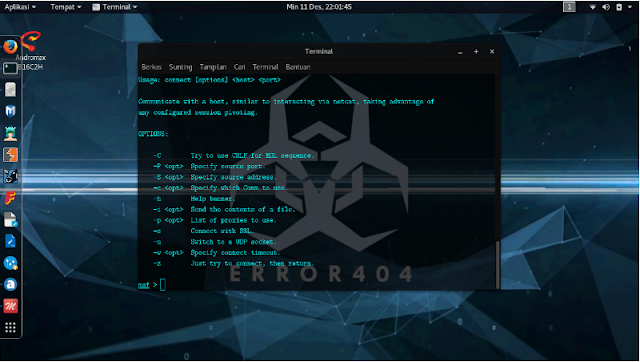
Task: Click 'Switch to a UDP socket.' line
Action: (x=233, y=242)
